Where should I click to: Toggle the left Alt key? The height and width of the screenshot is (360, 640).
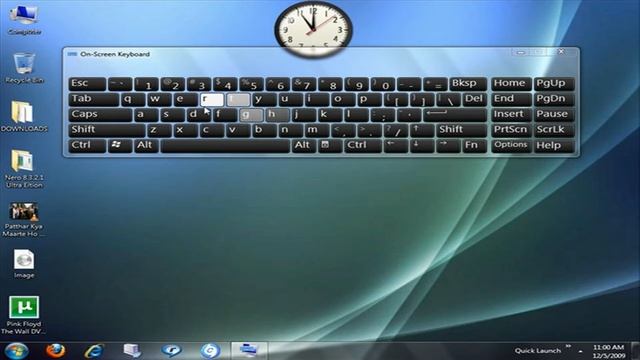147,146
